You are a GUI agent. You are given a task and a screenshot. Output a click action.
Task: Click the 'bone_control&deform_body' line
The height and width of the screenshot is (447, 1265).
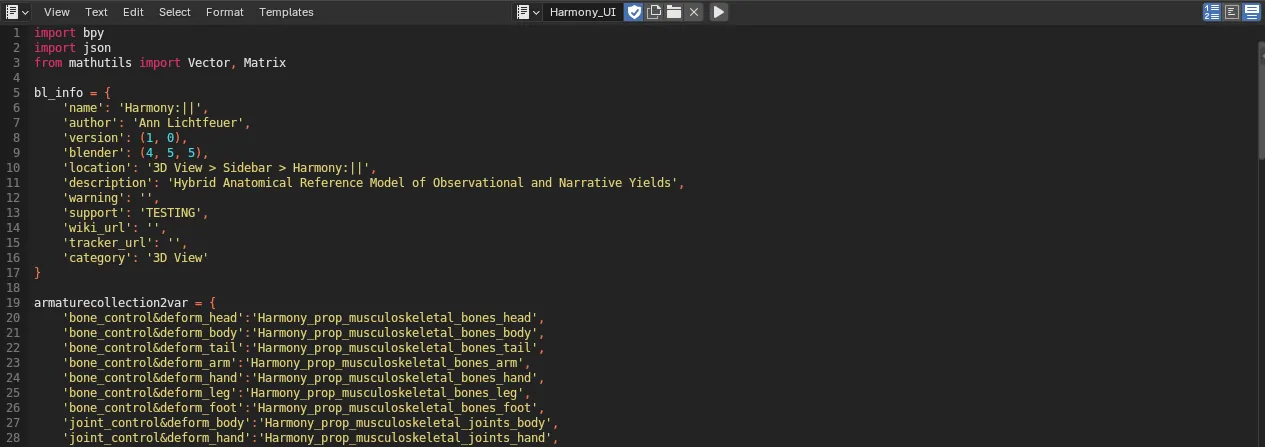(x=303, y=333)
